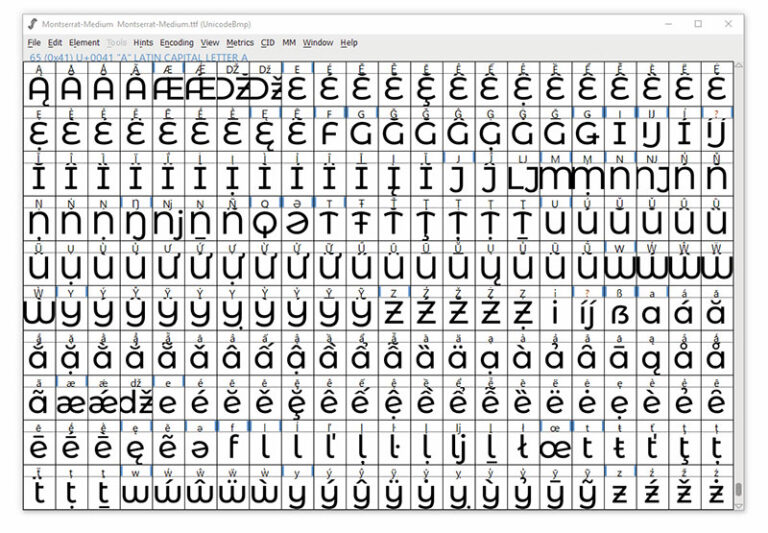Image resolution: width=768 pixels, height=533 pixels.
Task: Select the lowercase æ acute glyph cell
Action: coord(104,398)
